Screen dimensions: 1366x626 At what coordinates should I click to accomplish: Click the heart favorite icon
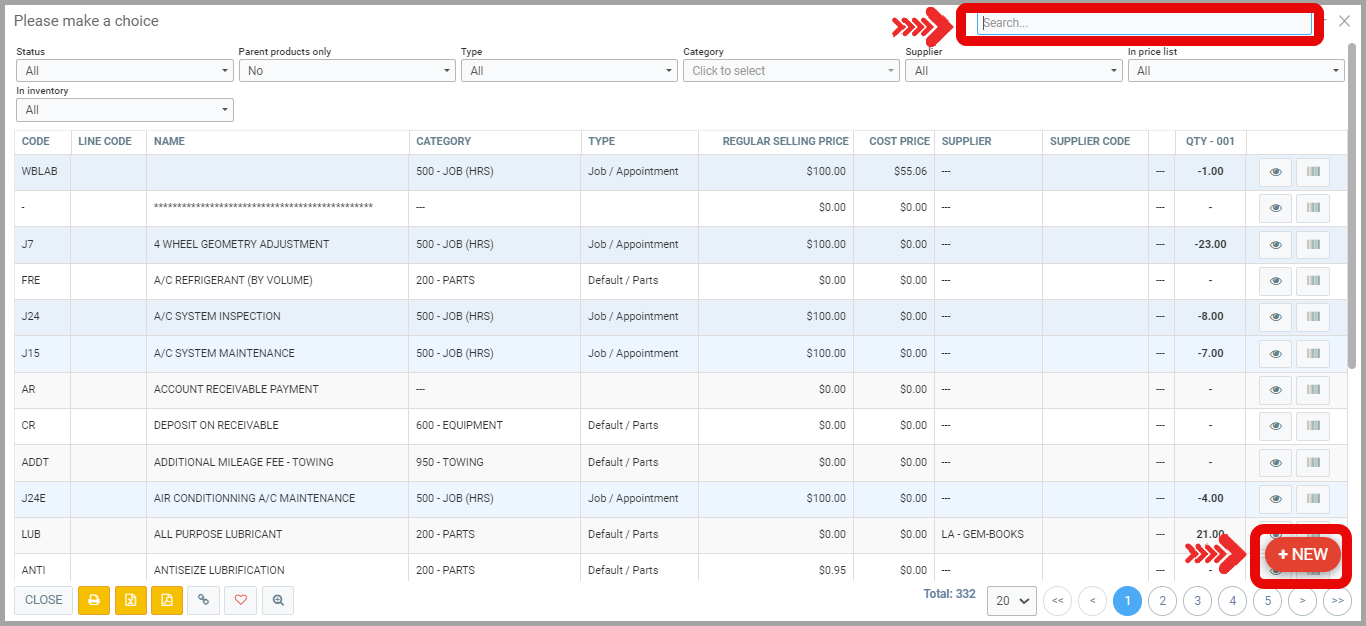(240, 600)
